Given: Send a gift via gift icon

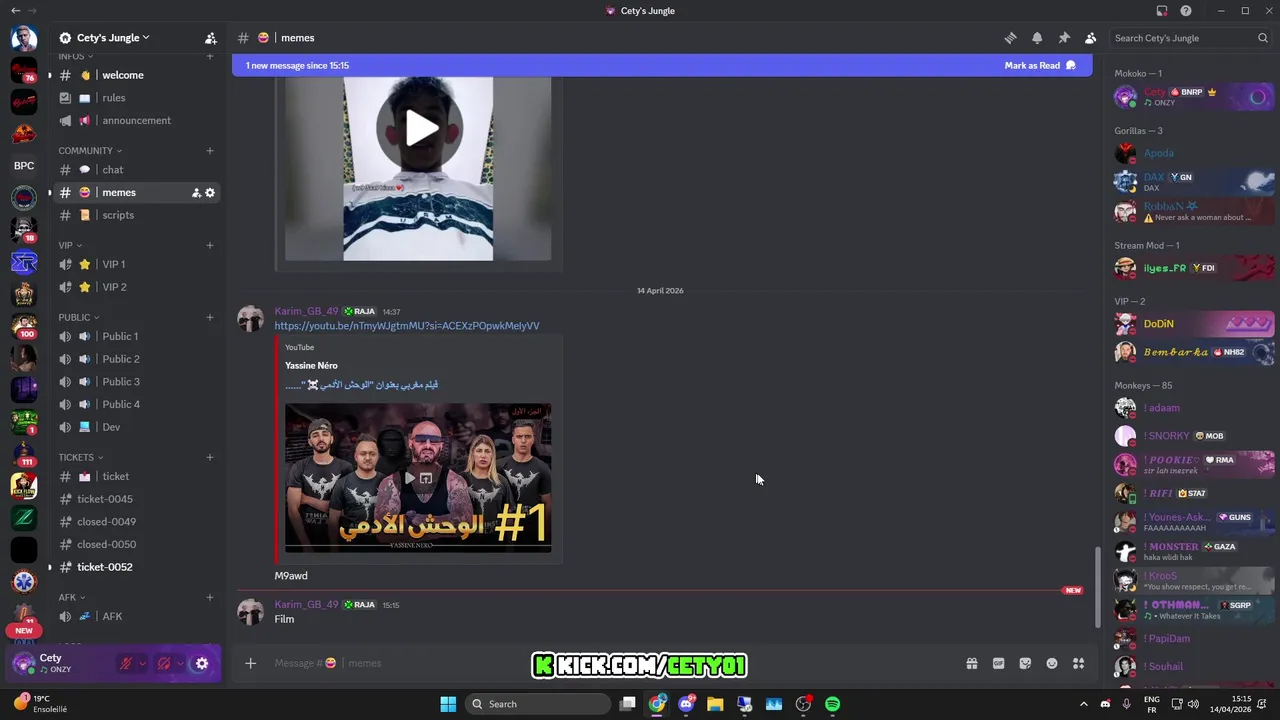Looking at the screenshot, I should tap(971, 663).
